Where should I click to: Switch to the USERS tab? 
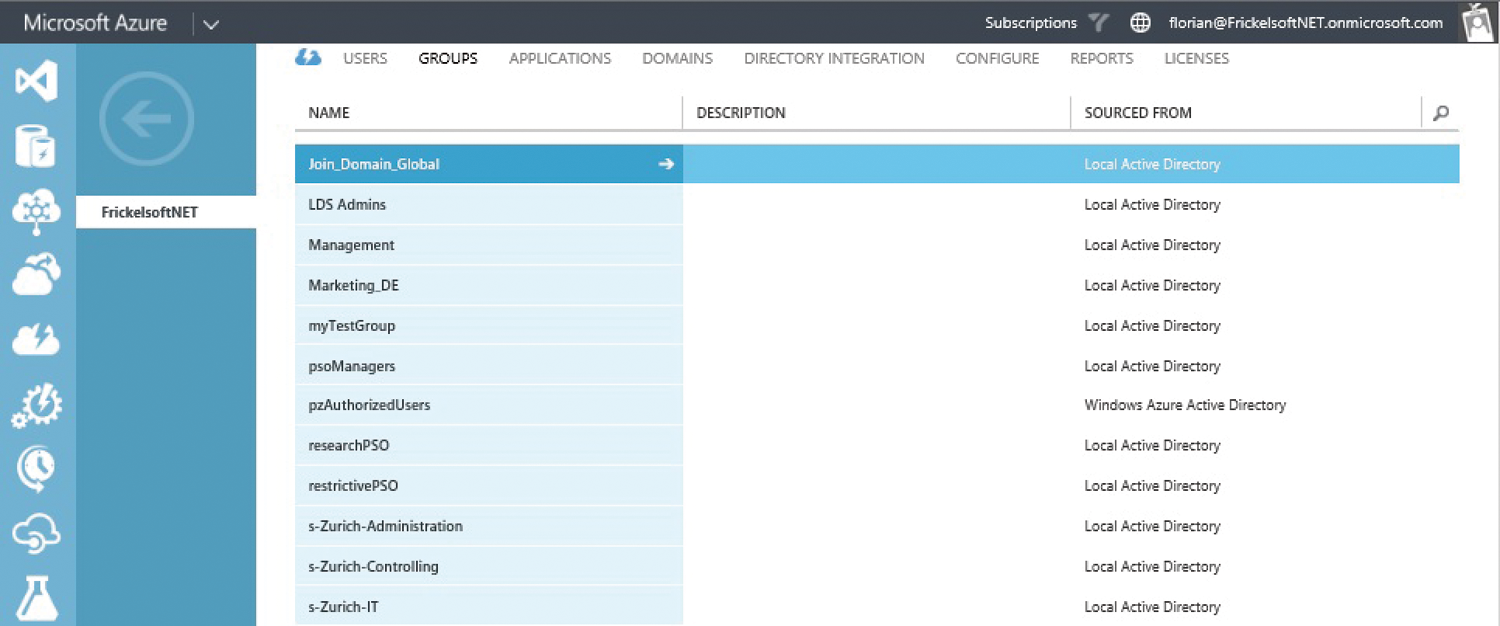(x=365, y=58)
